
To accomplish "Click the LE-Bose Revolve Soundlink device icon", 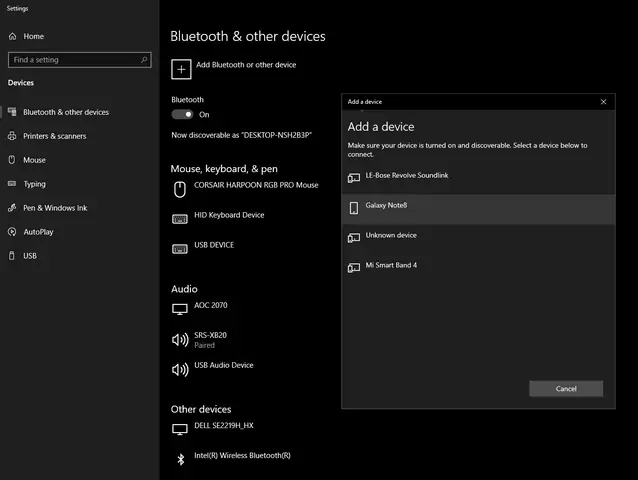I will tap(354, 178).
